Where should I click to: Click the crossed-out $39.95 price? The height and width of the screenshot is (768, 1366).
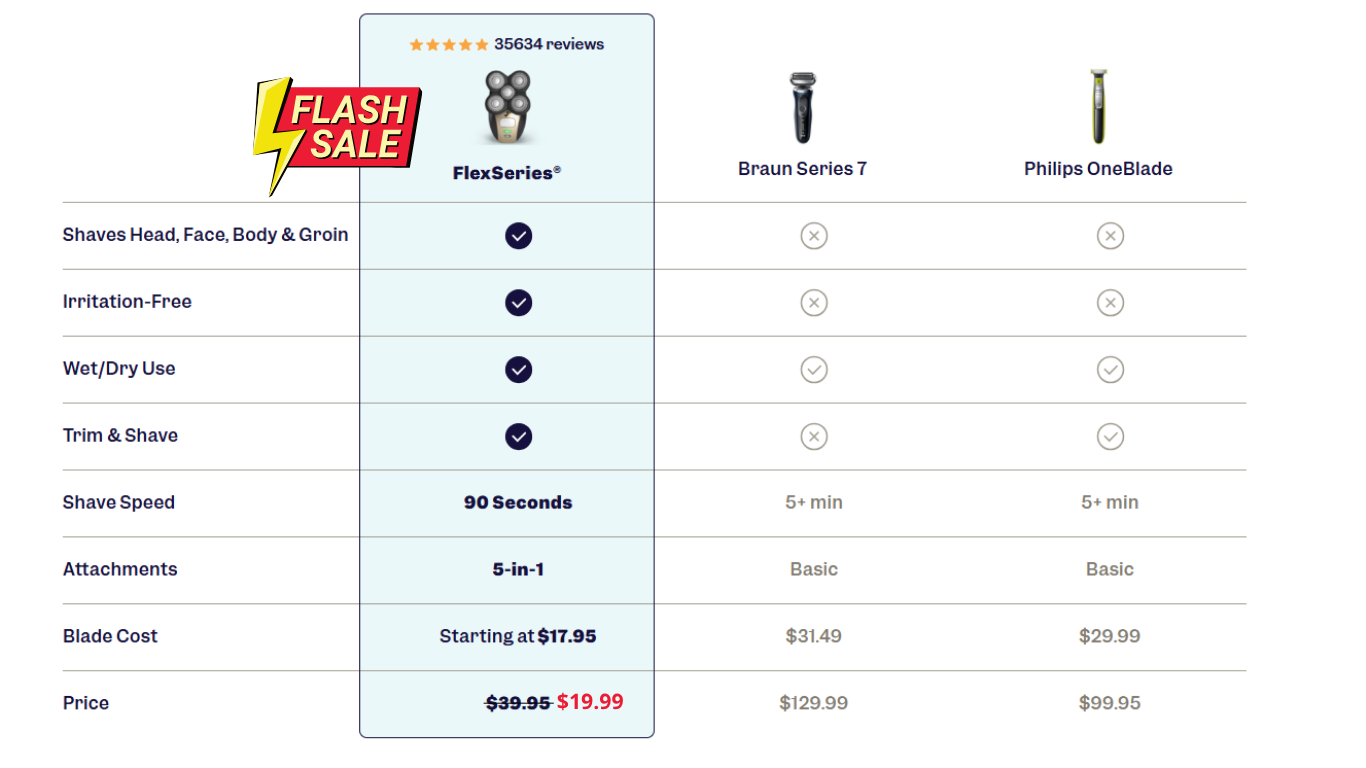coord(518,703)
